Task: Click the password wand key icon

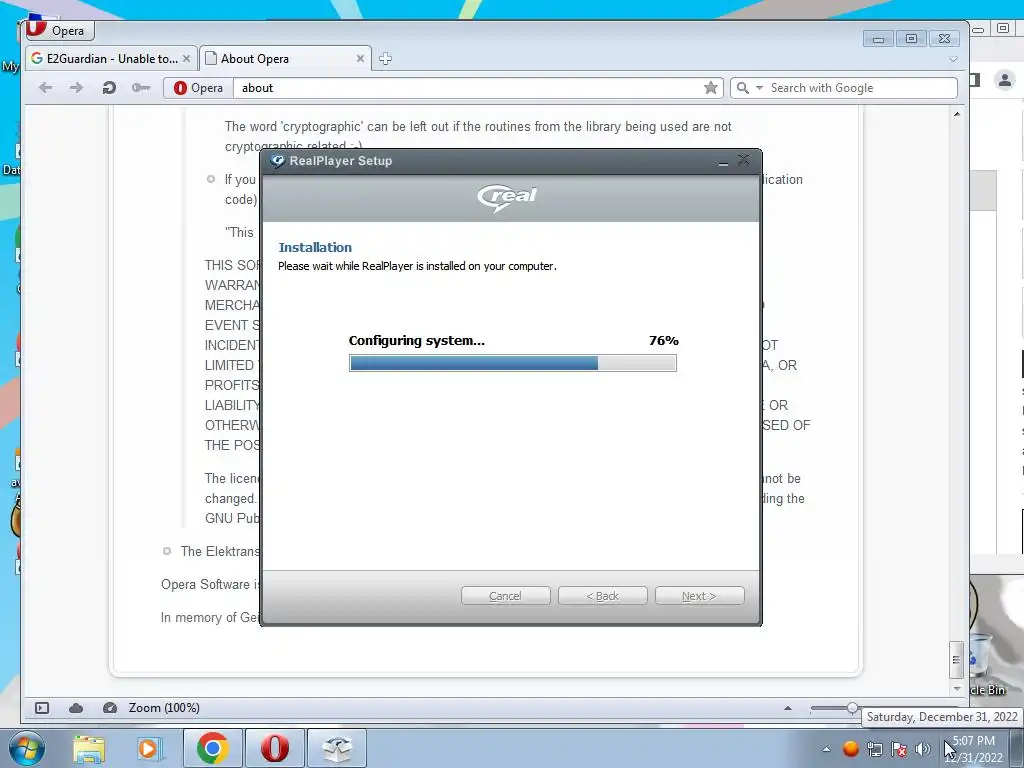Action: pyautogui.click(x=141, y=88)
